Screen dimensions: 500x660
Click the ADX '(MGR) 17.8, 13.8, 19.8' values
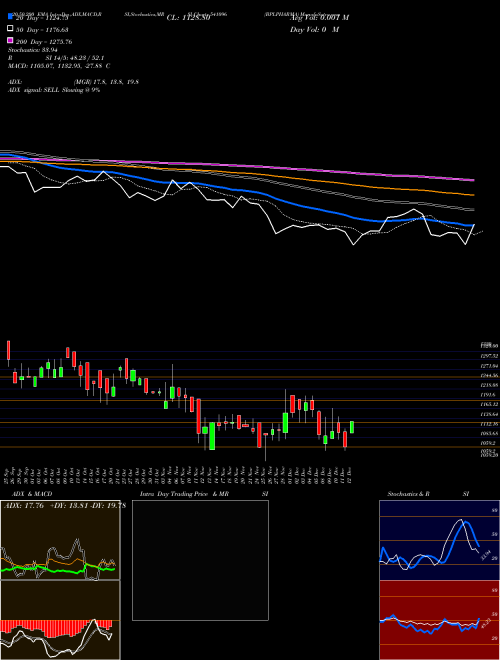tap(106, 82)
